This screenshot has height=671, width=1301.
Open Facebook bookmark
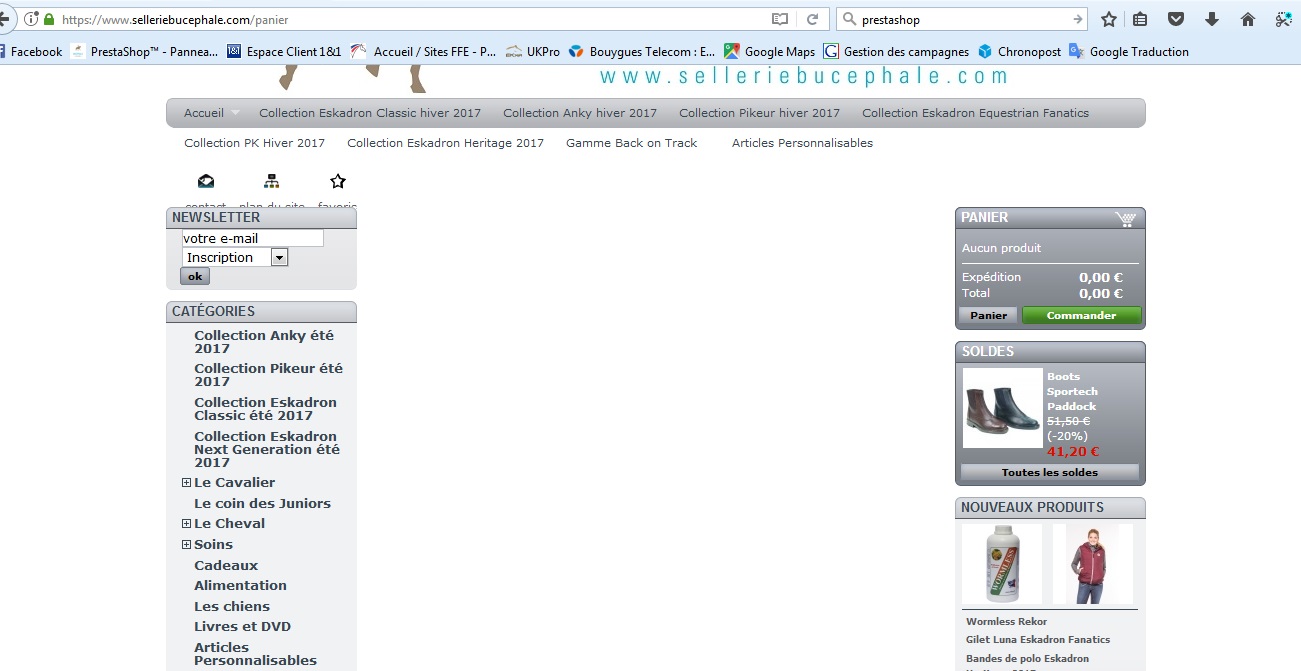31,51
